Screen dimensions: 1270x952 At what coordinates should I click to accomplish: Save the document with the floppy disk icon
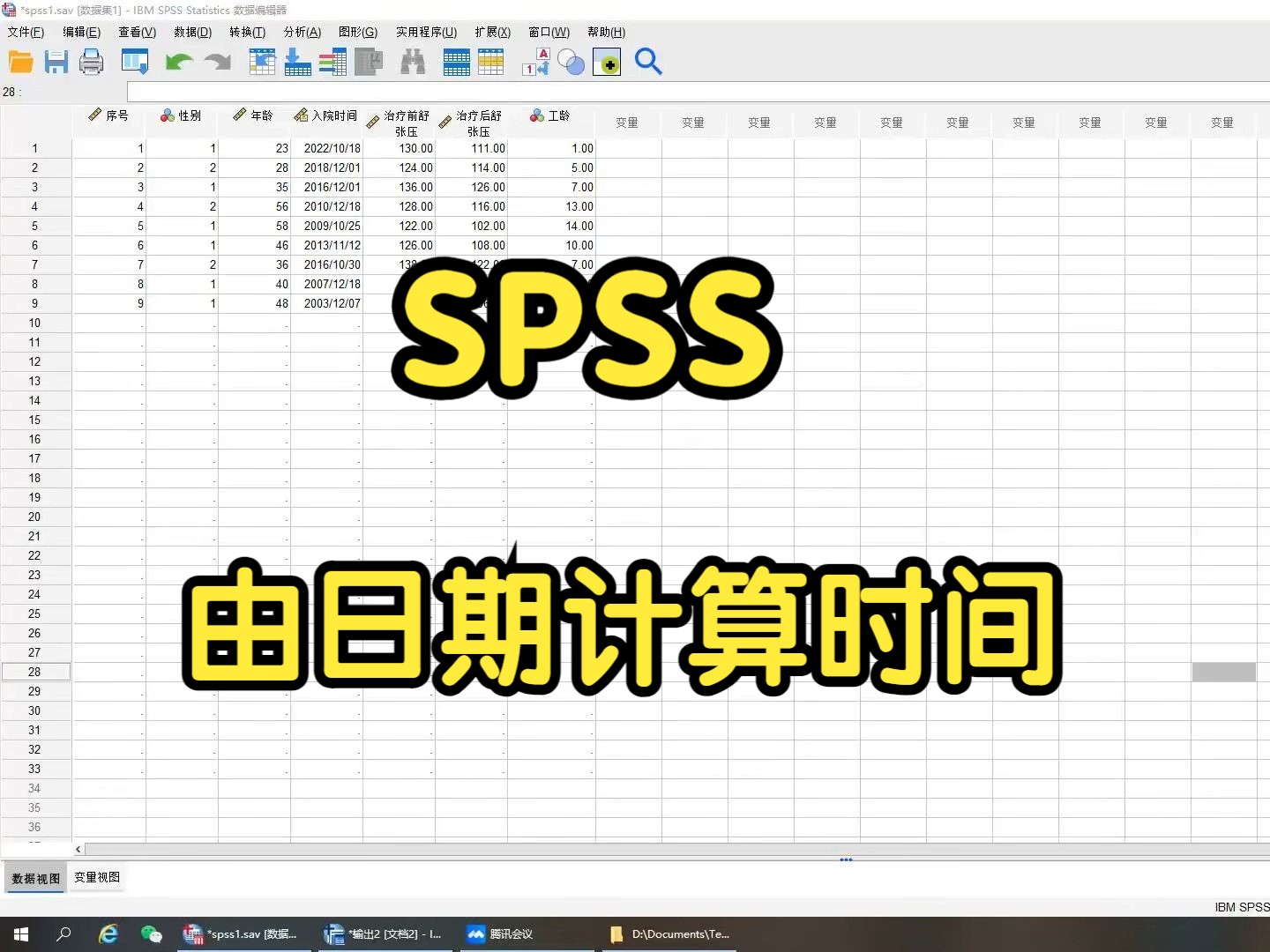click(x=56, y=62)
